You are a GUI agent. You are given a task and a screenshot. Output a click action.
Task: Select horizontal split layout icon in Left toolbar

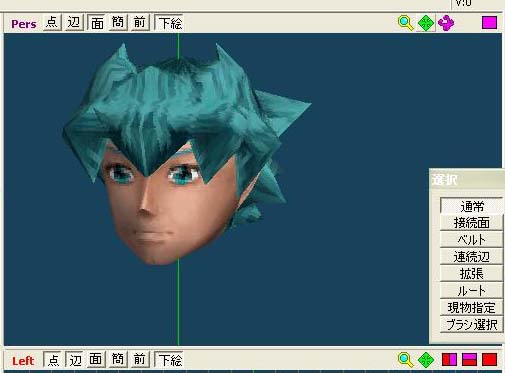(x=469, y=360)
